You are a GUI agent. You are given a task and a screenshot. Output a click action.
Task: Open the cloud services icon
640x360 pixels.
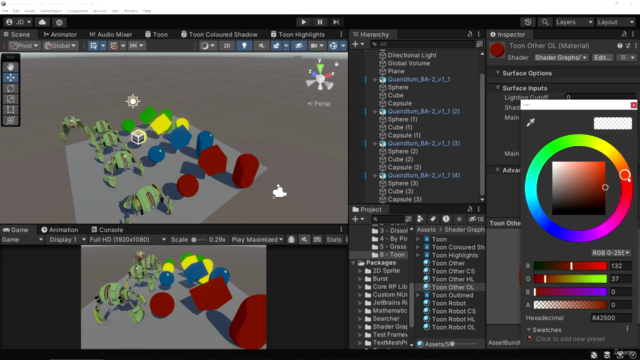42,22
